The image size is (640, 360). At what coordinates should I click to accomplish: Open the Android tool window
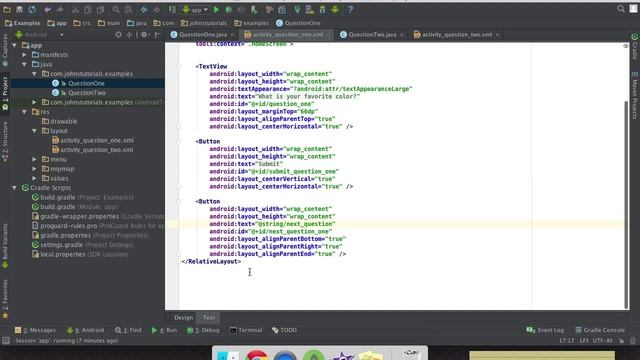click(x=86, y=330)
